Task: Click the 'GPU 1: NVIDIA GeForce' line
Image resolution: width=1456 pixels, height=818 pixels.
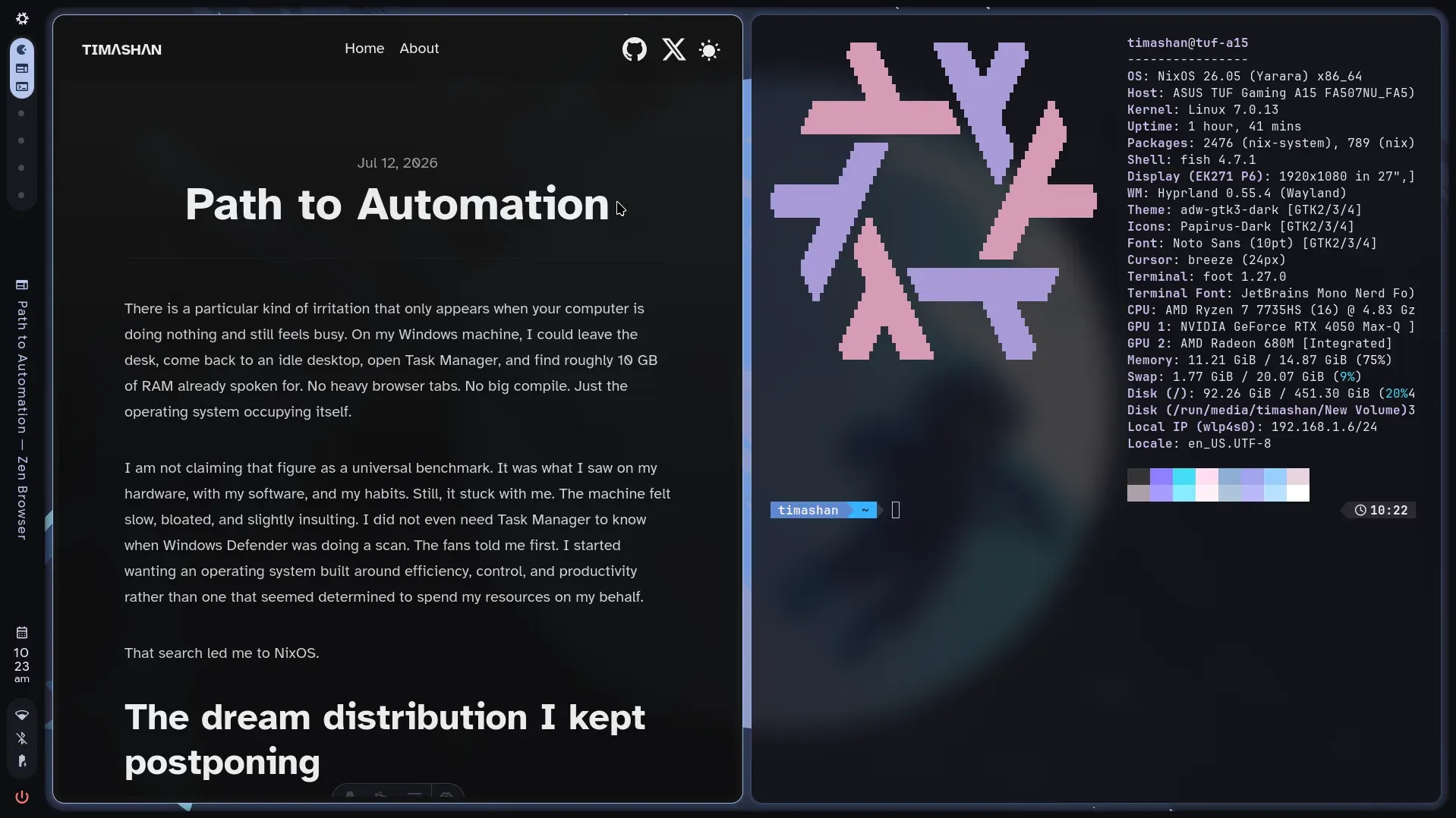Action: (x=1271, y=327)
